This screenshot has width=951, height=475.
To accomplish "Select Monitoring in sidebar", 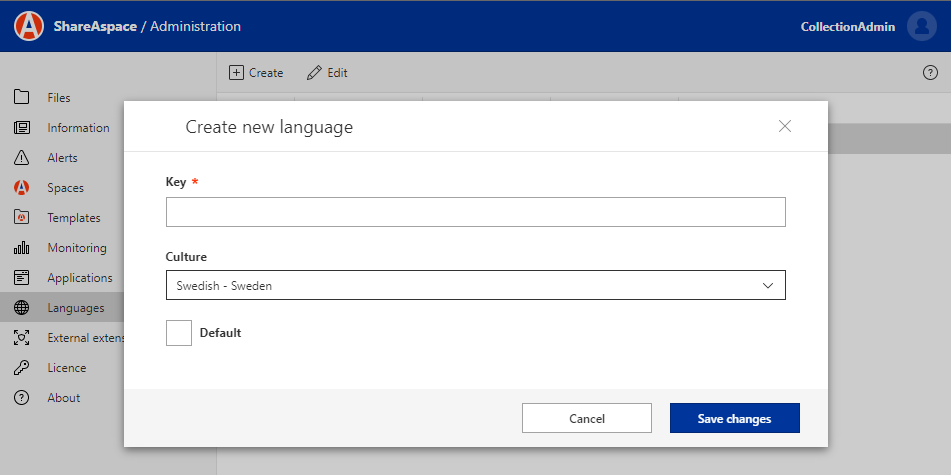I will (77, 248).
